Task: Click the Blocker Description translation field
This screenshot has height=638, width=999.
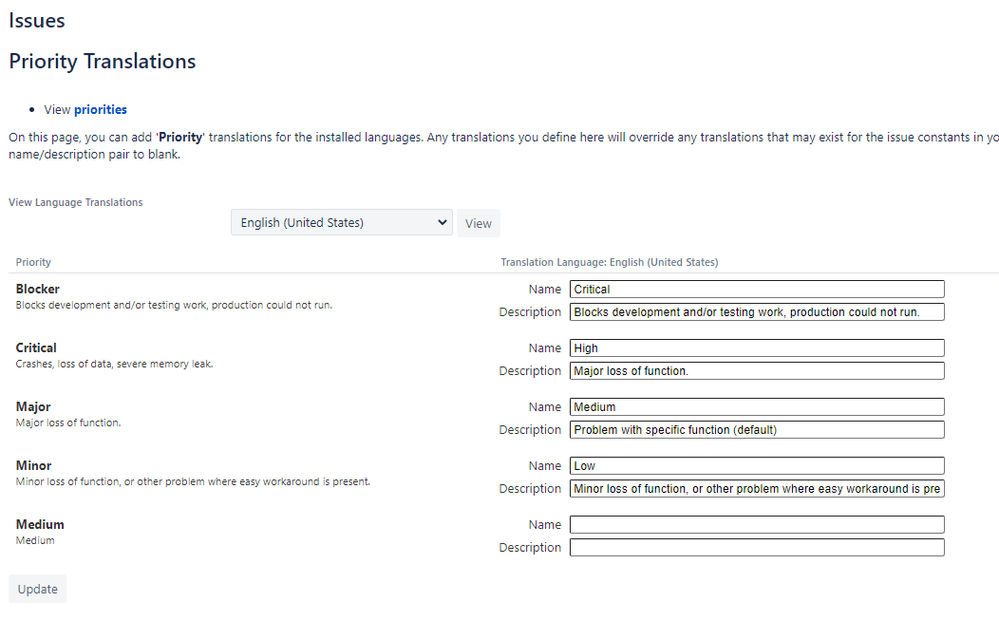Action: click(x=757, y=312)
